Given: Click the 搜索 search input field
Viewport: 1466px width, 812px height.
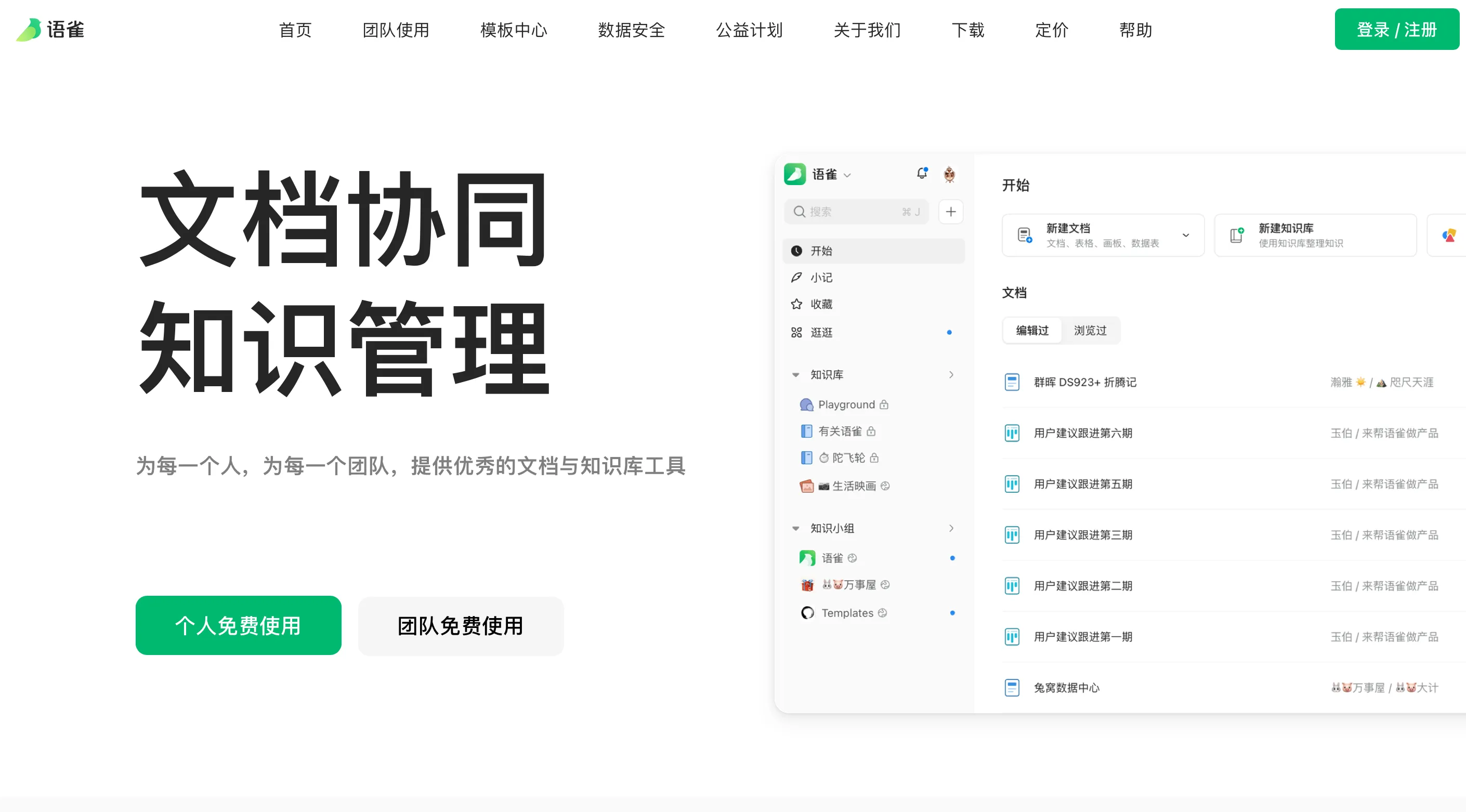Looking at the screenshot, I should pos(857,212).
